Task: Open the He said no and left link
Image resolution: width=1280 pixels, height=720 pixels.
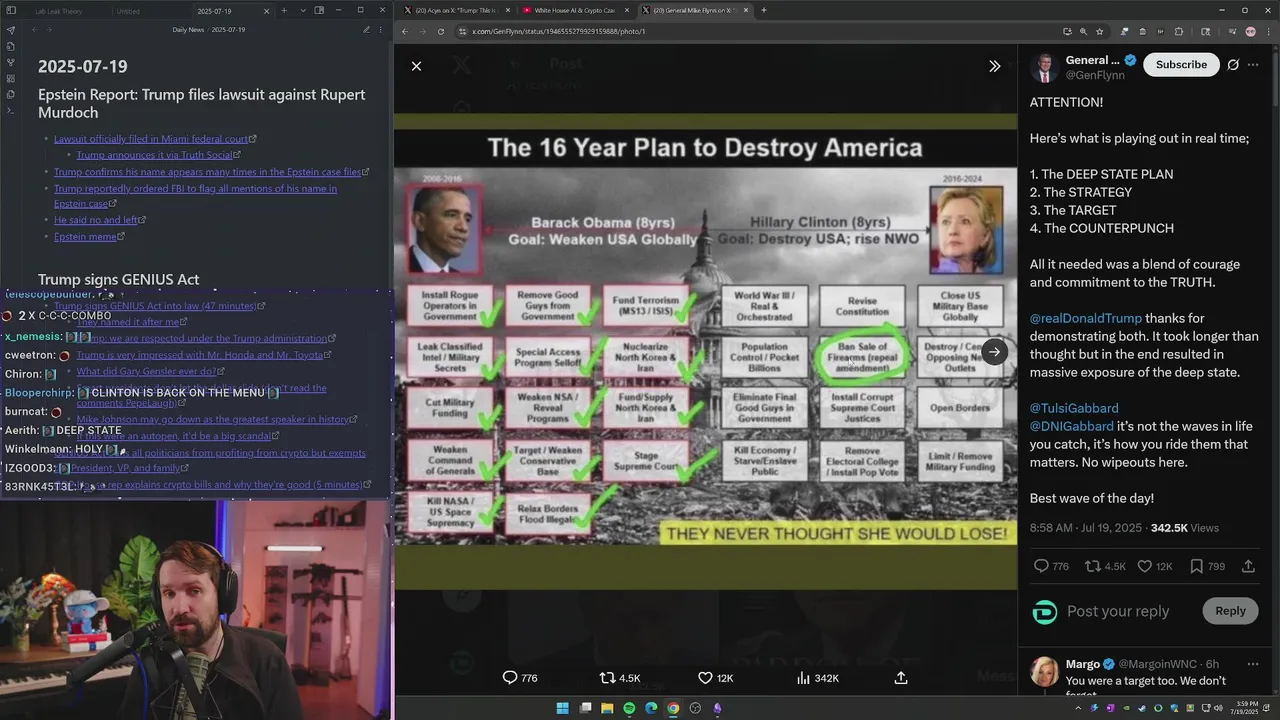Action: point(96,220)
